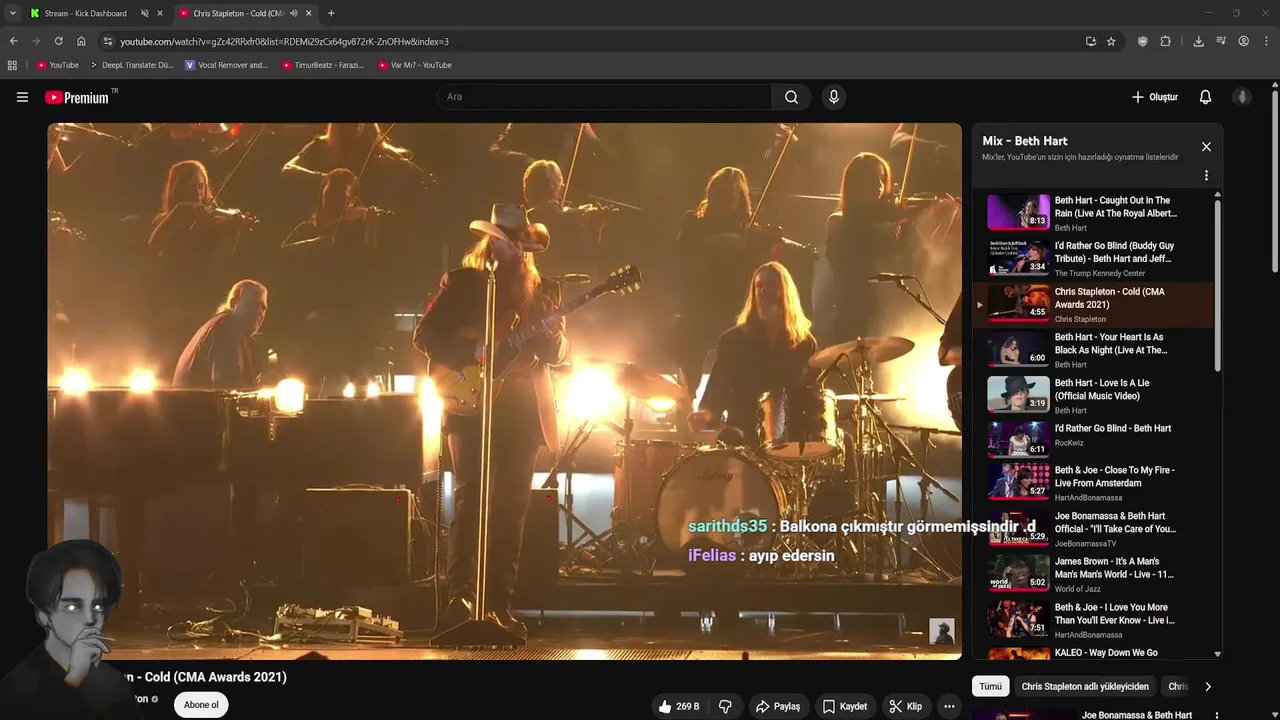Image resolution: width=1280 pixels, height=720 pixels.
Task: Open media controls icon in toolbar
Action: (x=1221, y=41)
